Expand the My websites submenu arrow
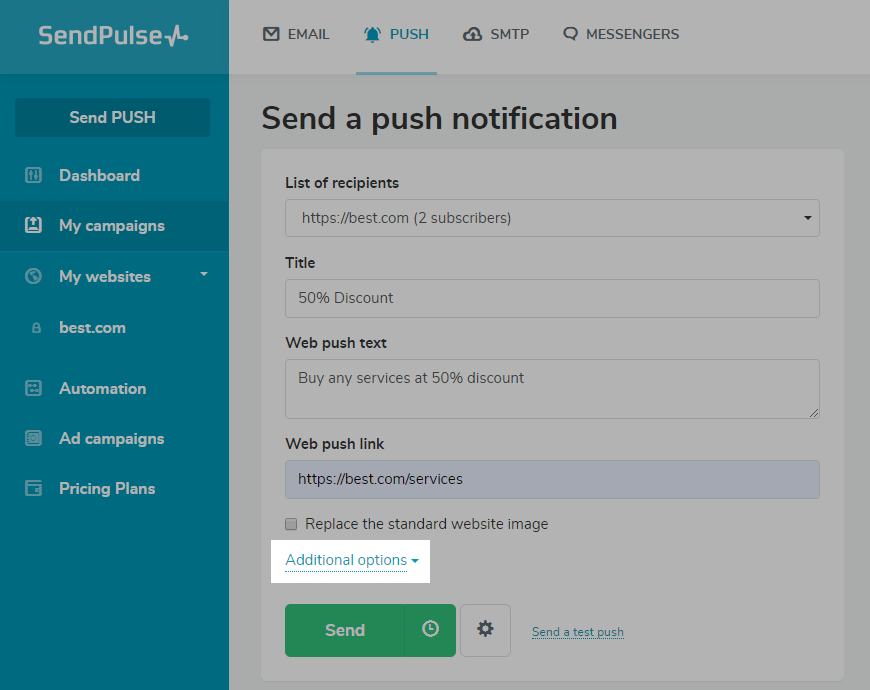 (204, 274)
